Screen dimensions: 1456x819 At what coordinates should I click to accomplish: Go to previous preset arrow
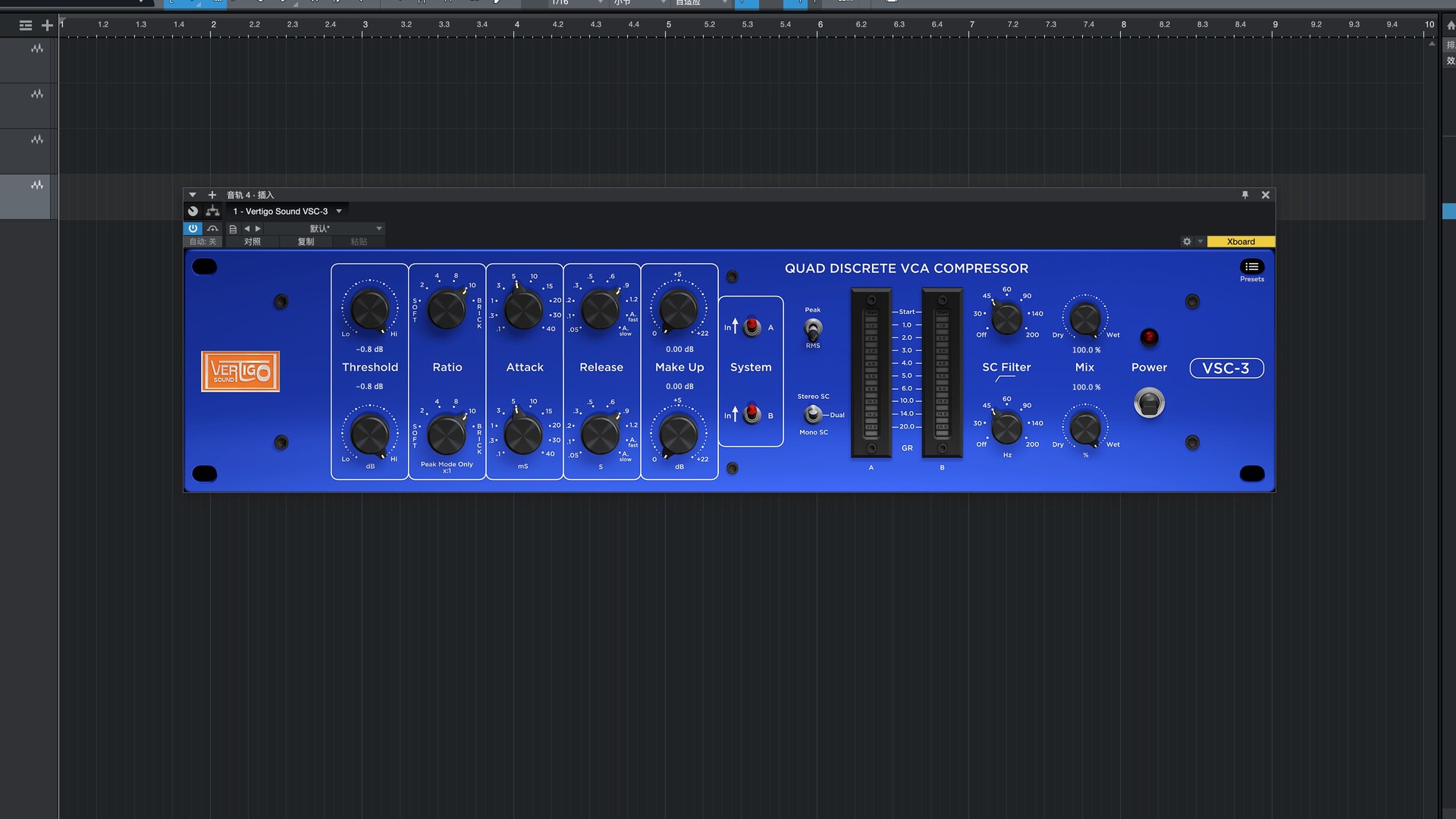(246, 228)
